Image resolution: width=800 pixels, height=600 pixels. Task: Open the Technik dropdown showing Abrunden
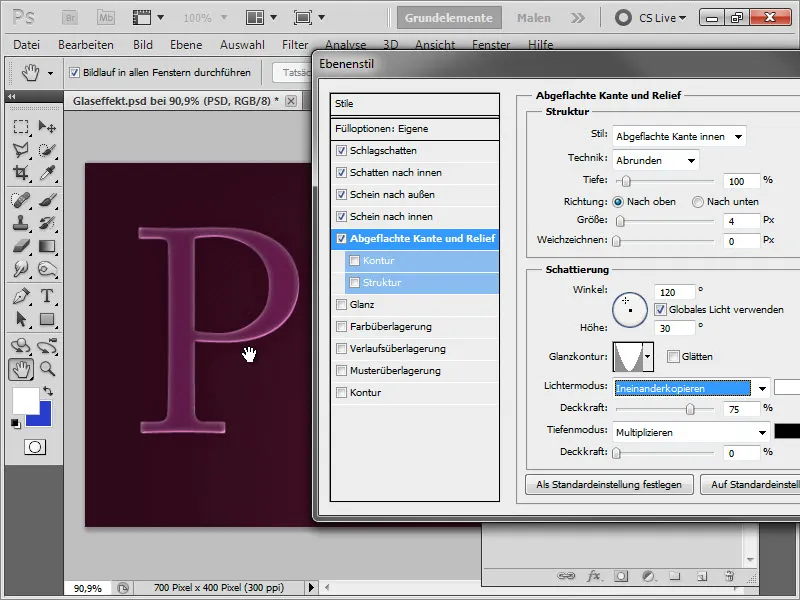coord(656,160)
